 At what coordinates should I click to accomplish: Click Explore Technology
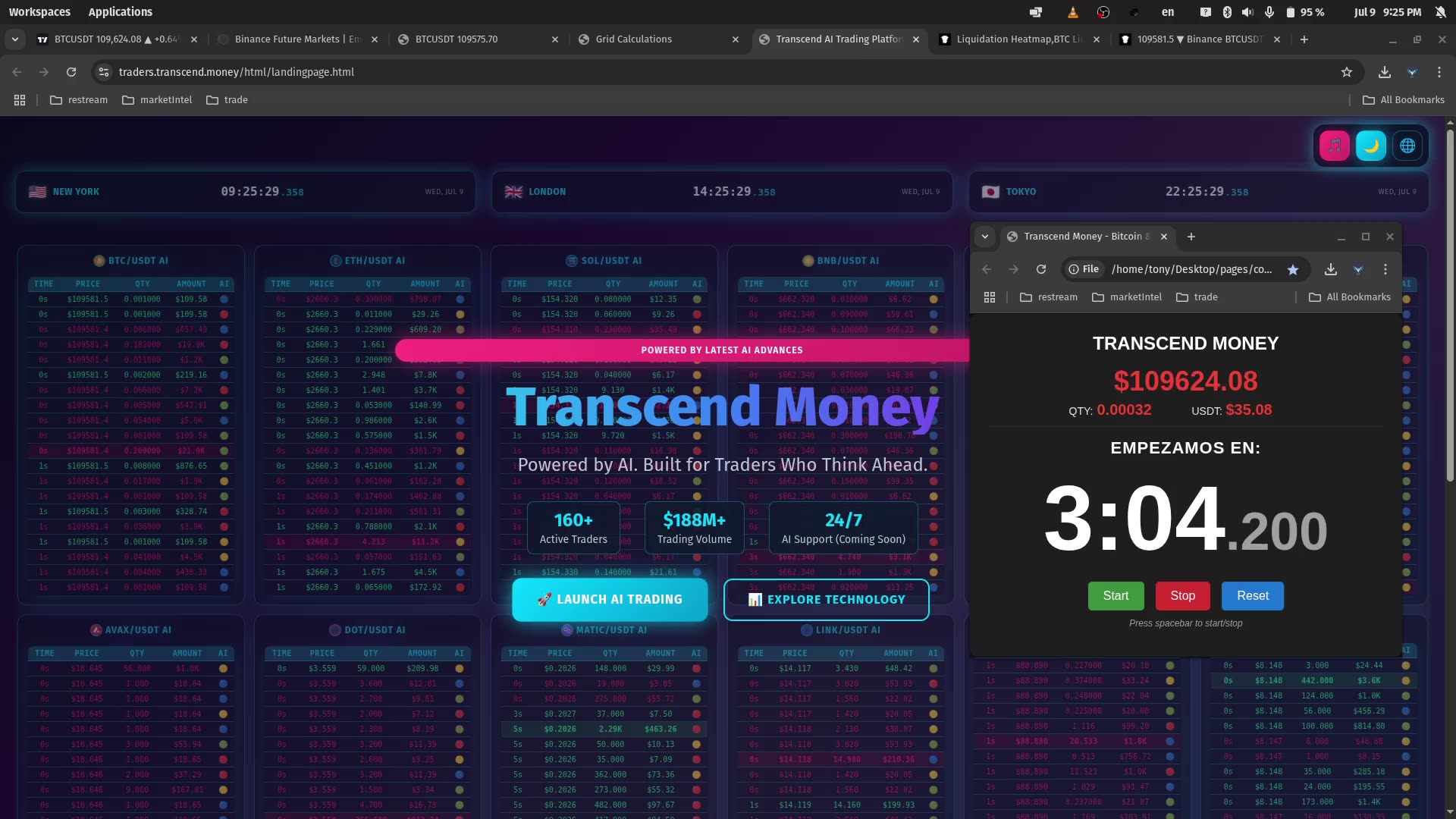826,599
